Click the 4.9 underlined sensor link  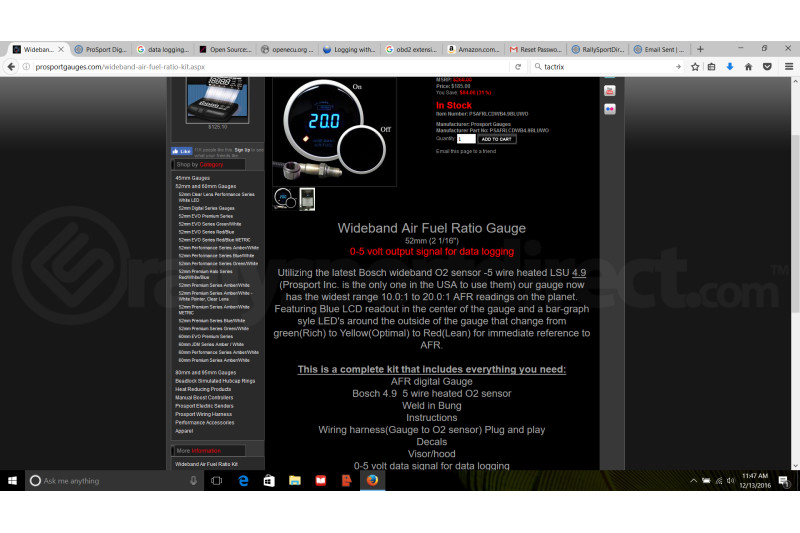(579, 273)
